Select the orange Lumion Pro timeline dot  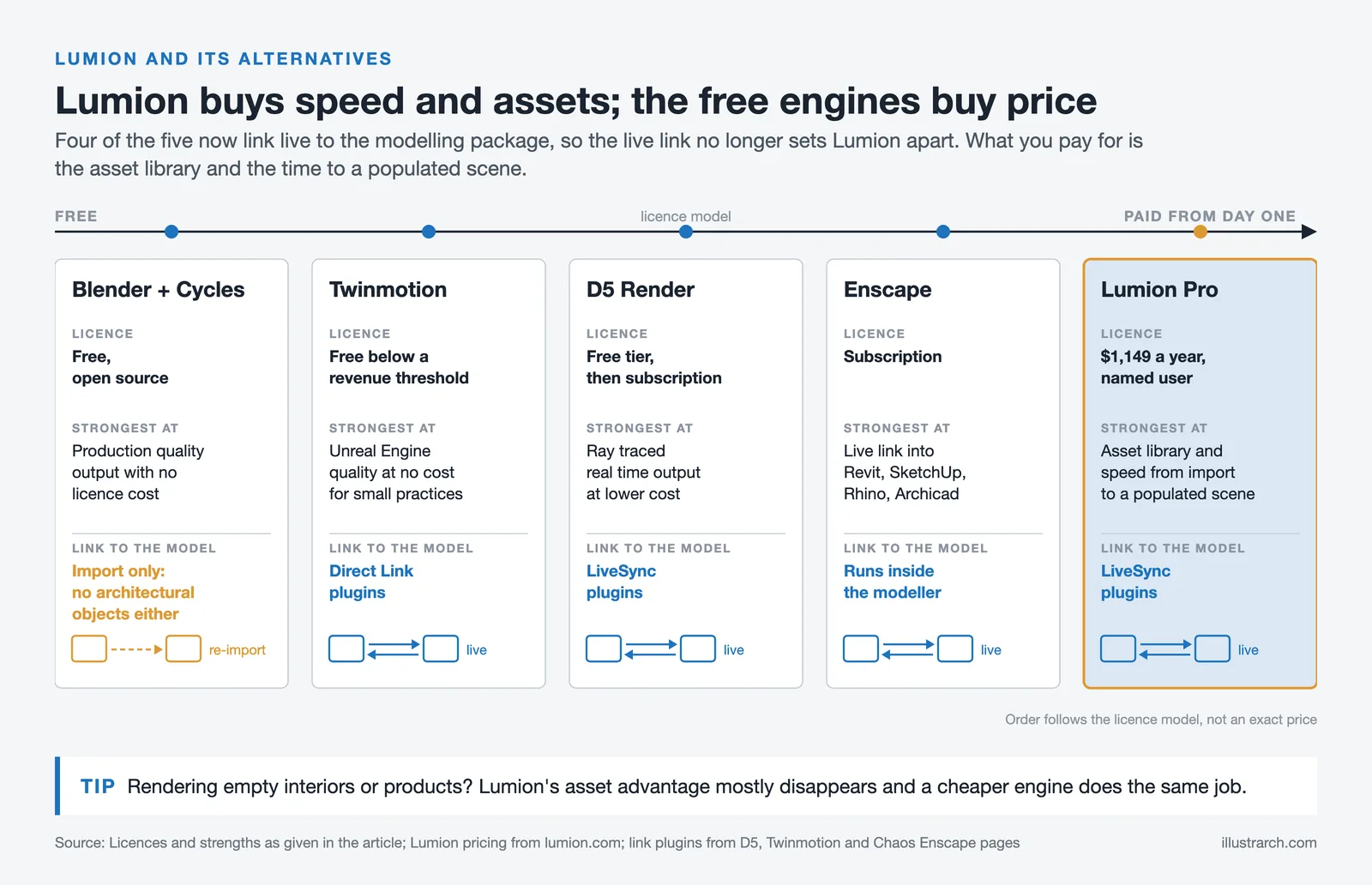[x=1200, y=232]
